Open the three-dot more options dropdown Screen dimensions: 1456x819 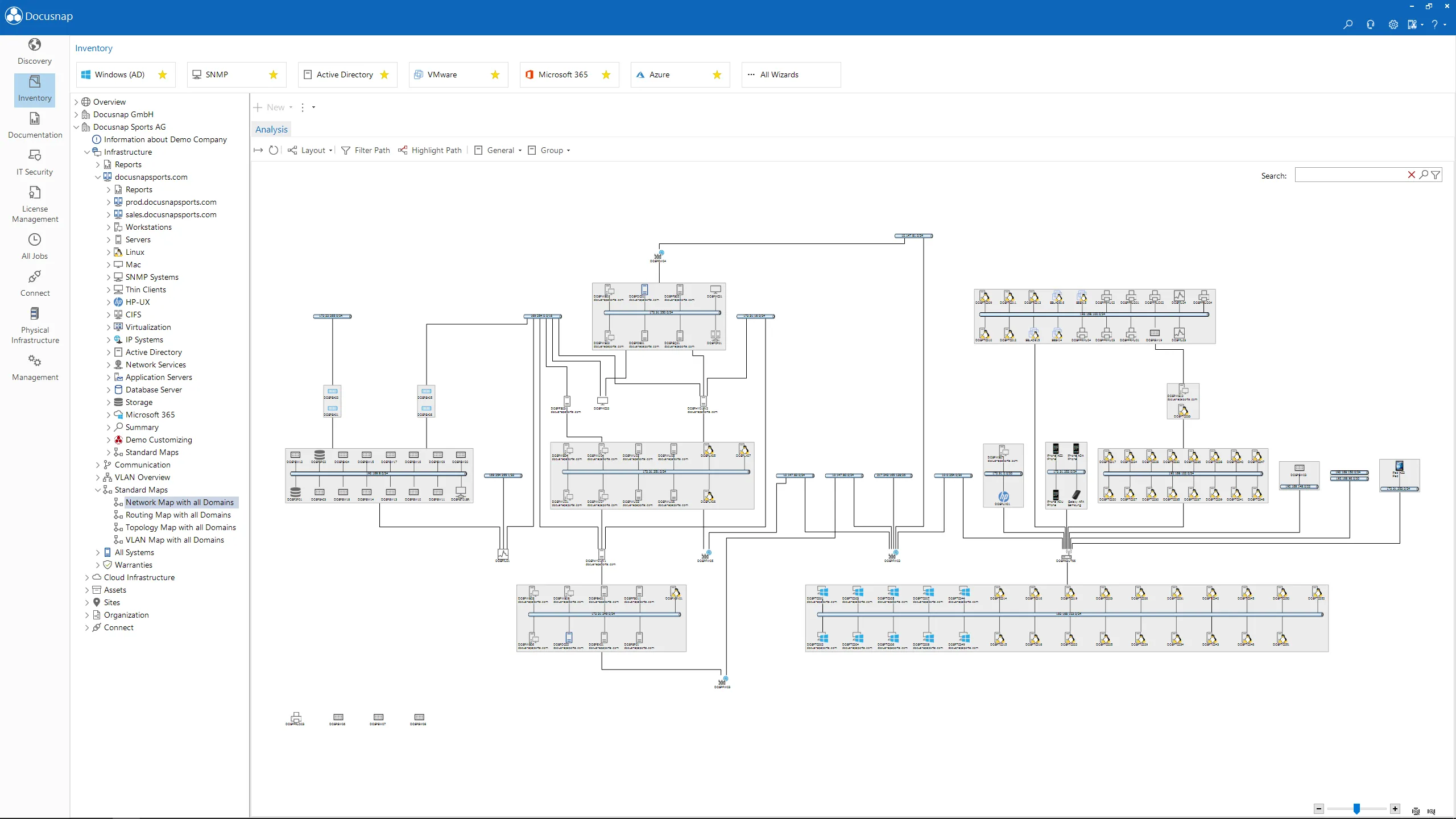pyautogui.click(x=307, y=107)
